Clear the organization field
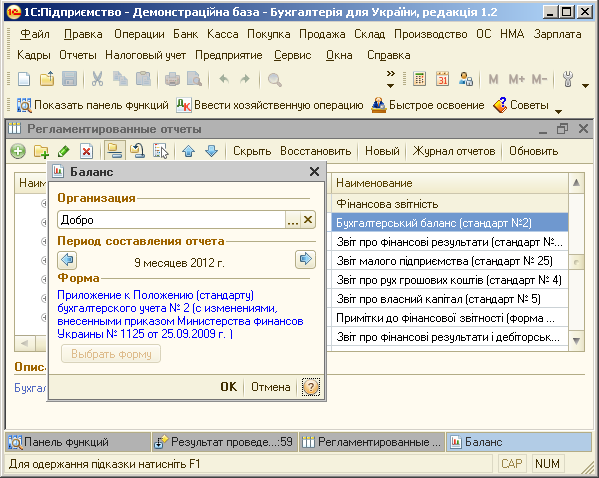 [308, 220]
